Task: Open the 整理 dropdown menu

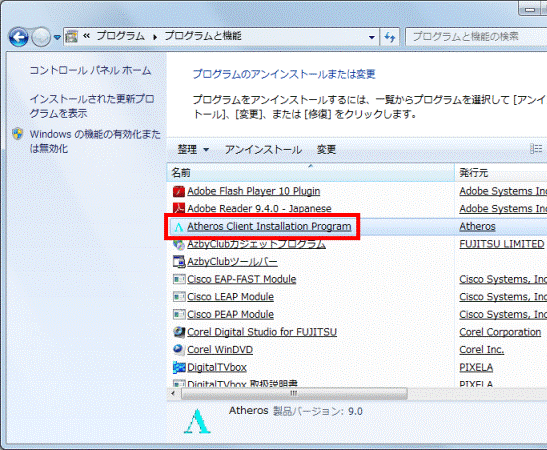Action: 193,150
